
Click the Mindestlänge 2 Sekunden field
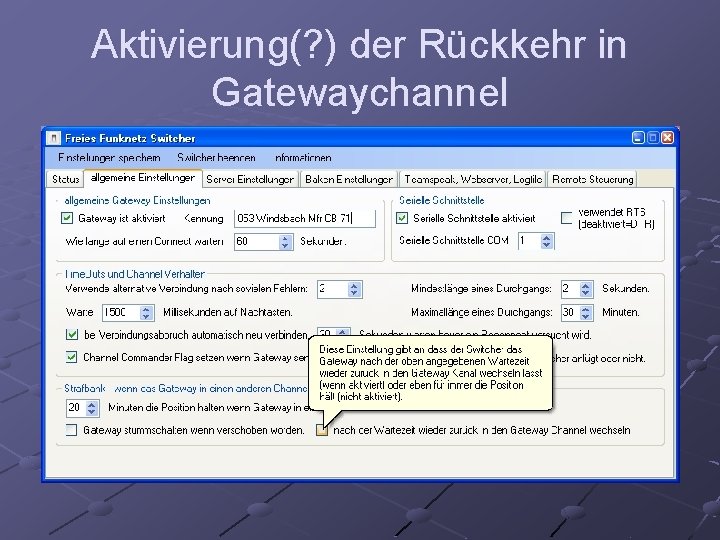click(x=570, y=289)
